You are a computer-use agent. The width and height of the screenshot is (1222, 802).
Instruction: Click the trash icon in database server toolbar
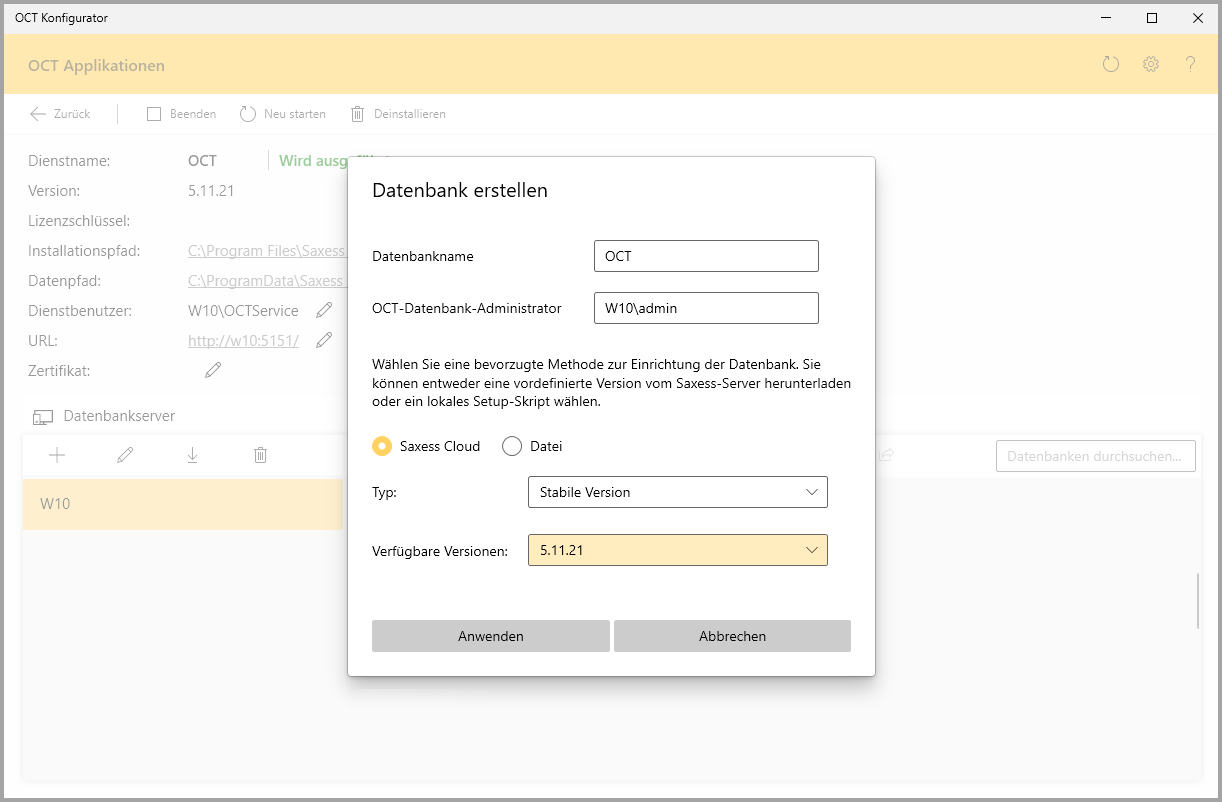260,455
